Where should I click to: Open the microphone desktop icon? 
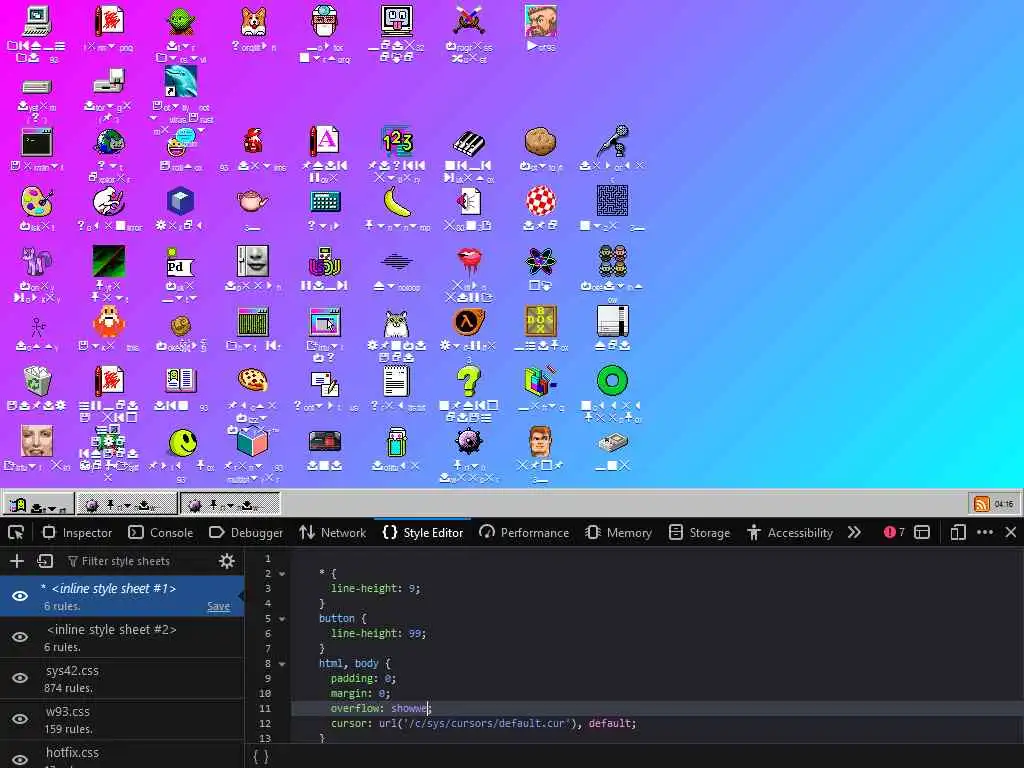coord(613,142)
